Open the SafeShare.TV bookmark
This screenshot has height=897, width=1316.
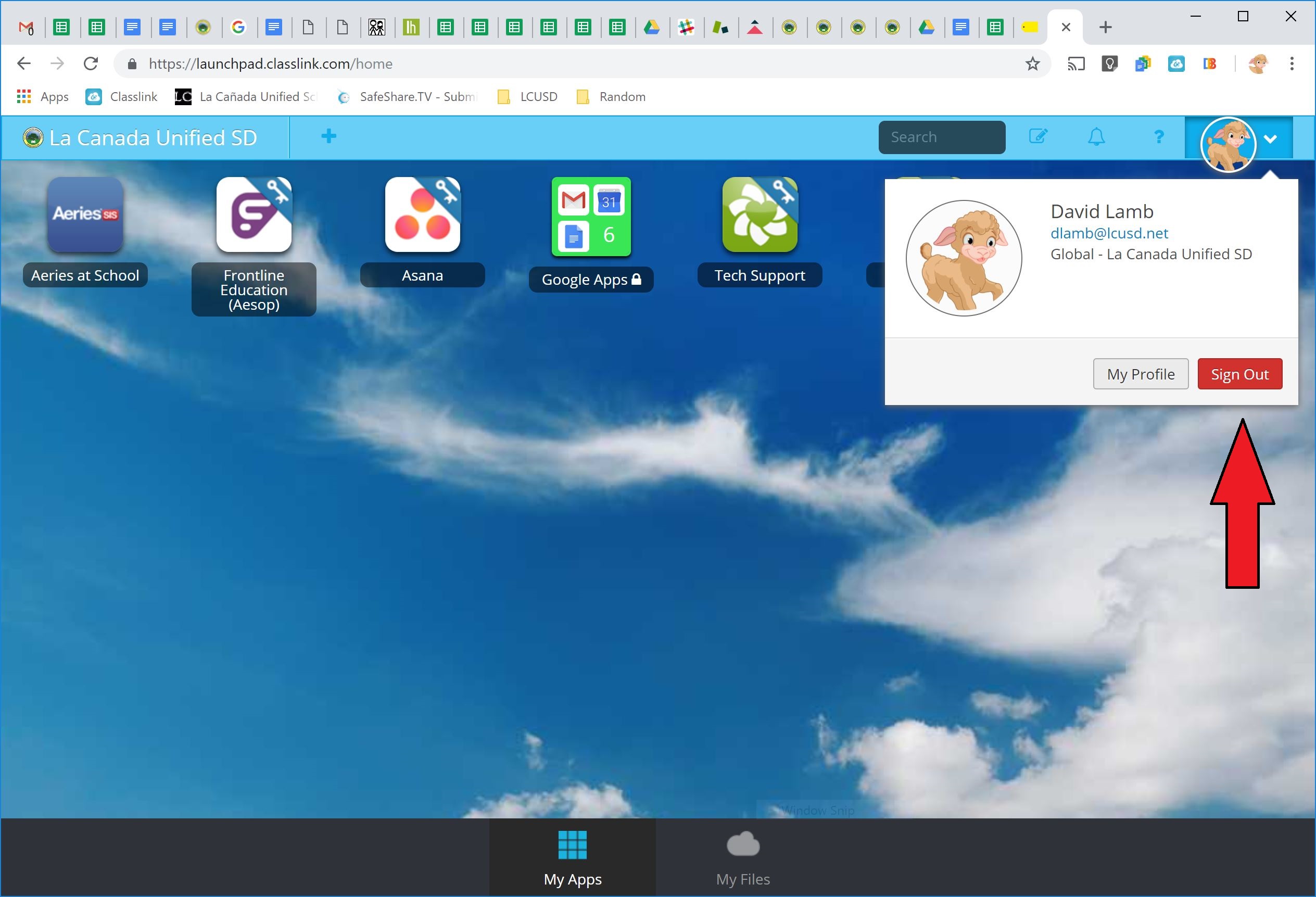point(407,97)
